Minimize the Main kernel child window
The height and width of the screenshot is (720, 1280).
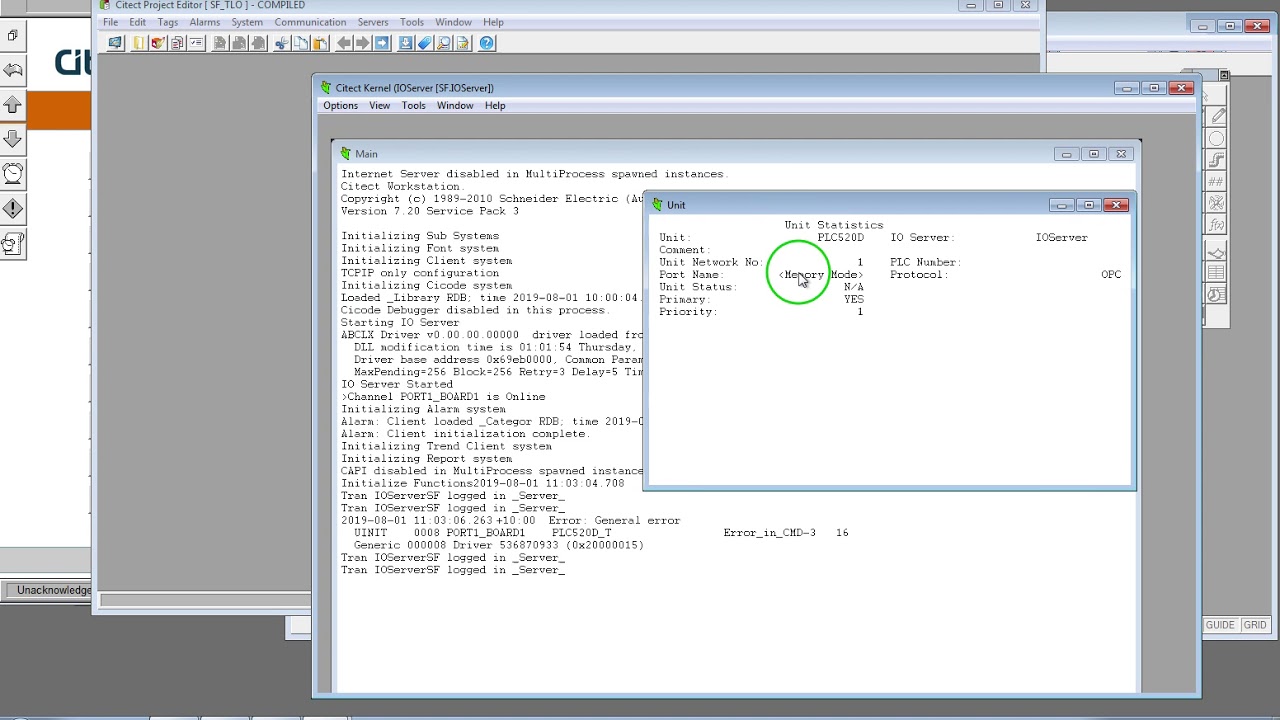click(1066, 154)
